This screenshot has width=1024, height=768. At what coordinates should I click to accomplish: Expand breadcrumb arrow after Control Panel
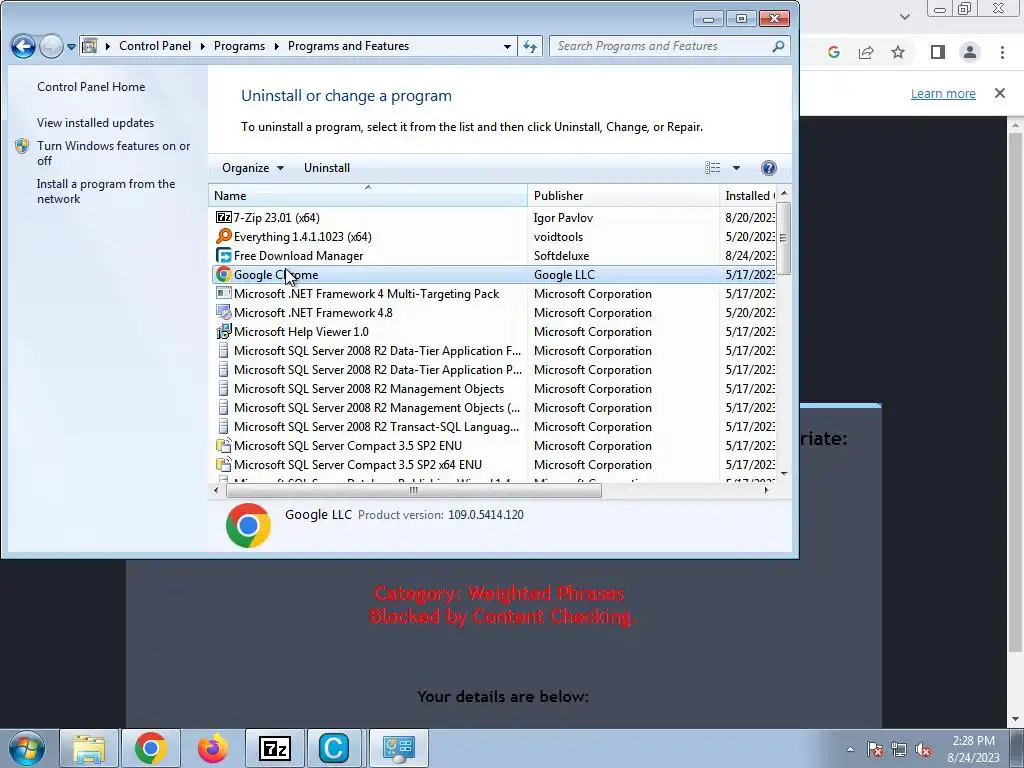(202, 46)
